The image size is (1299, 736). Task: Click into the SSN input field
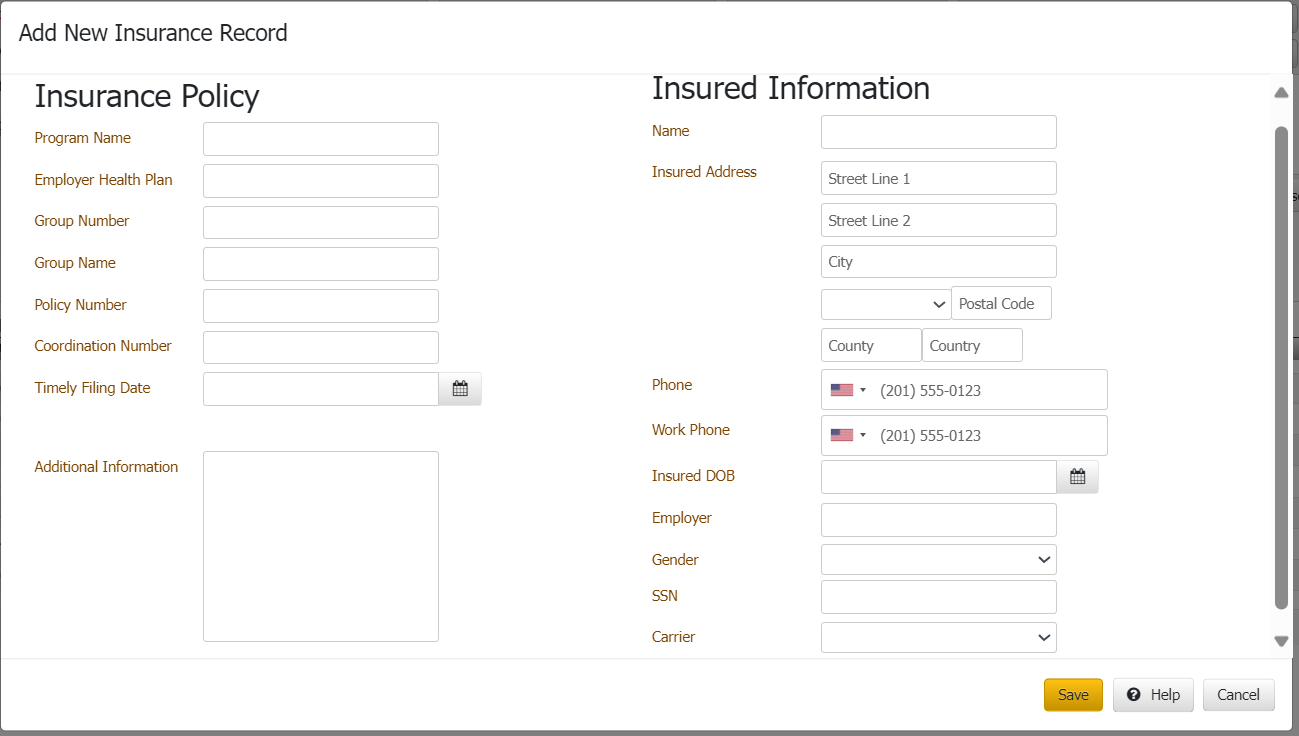938,597
